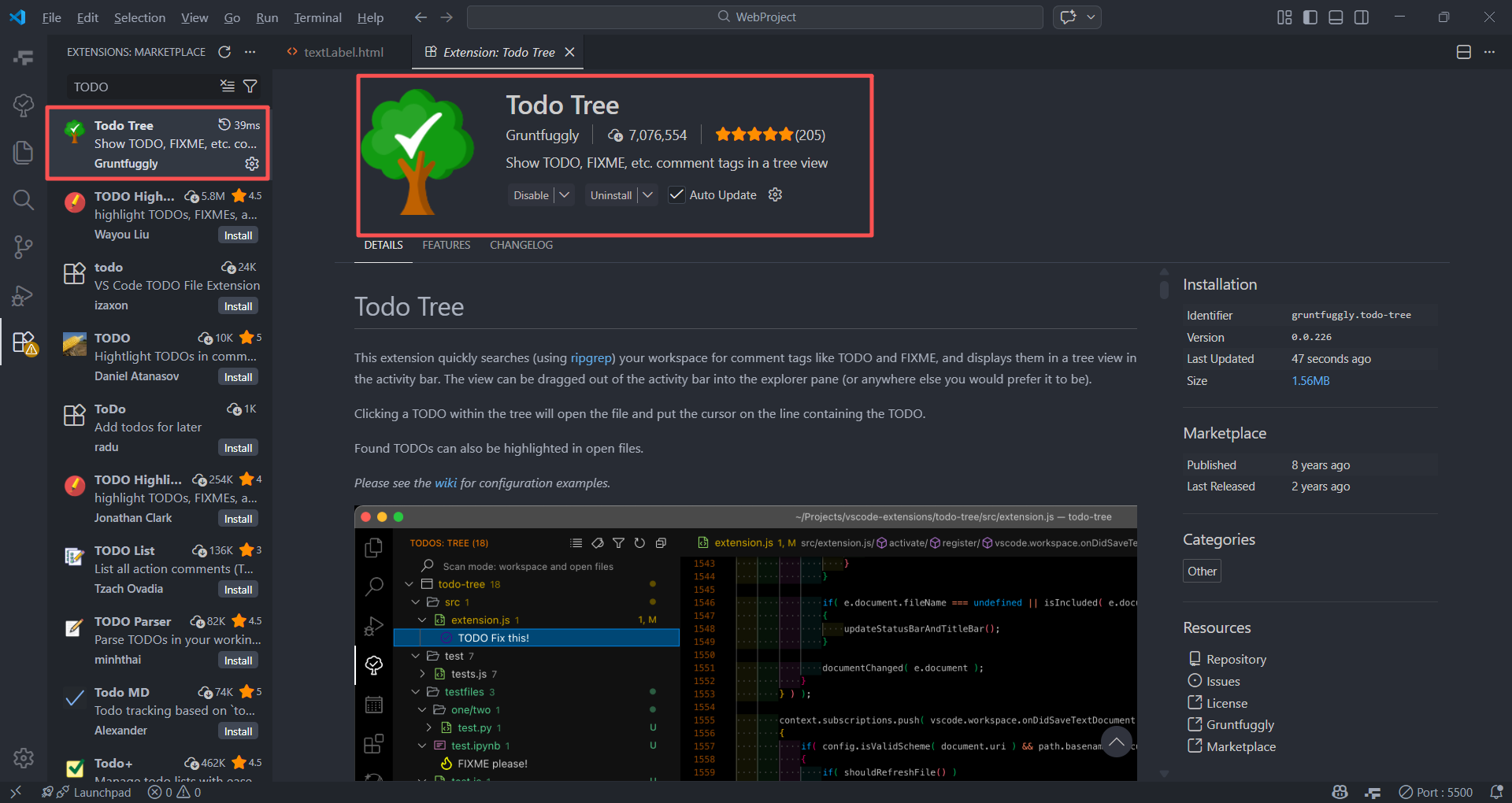Screen dimensions: 1512x803
Task: Open the Todo Tree activity bar view
Action: (24, 104)
